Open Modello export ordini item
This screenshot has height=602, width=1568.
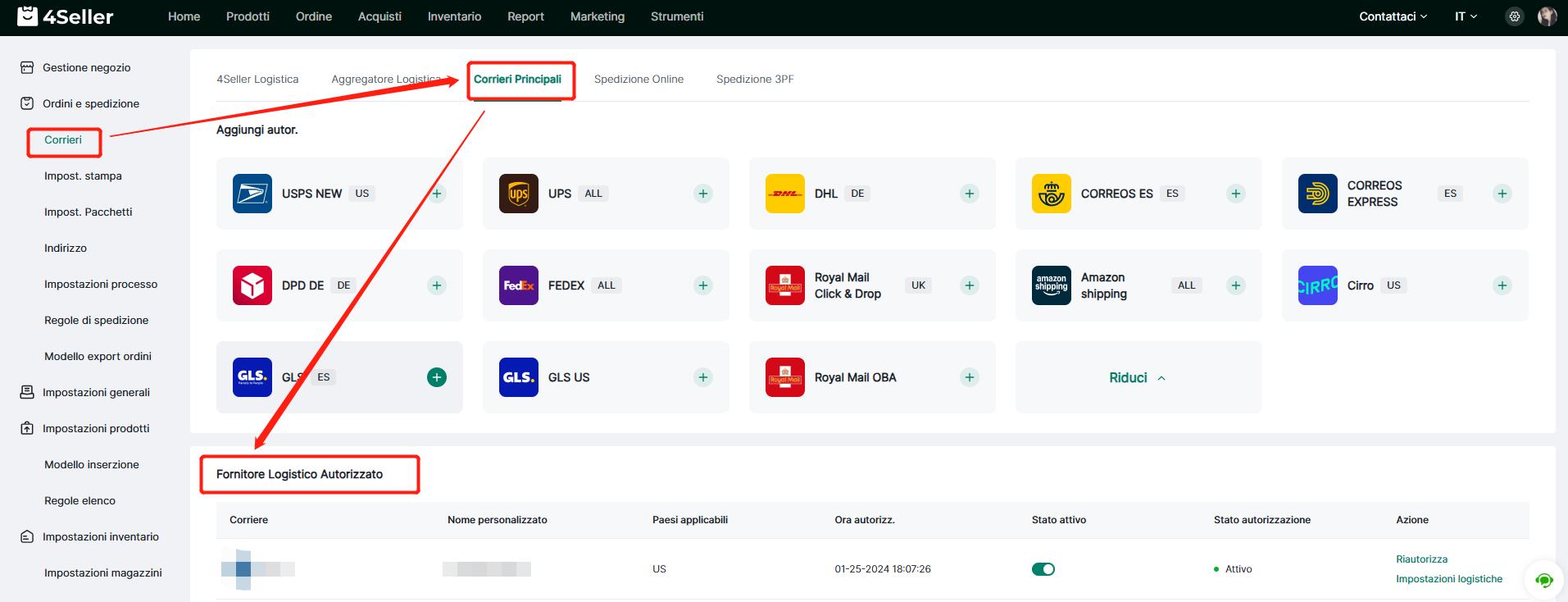pos(98,356)
